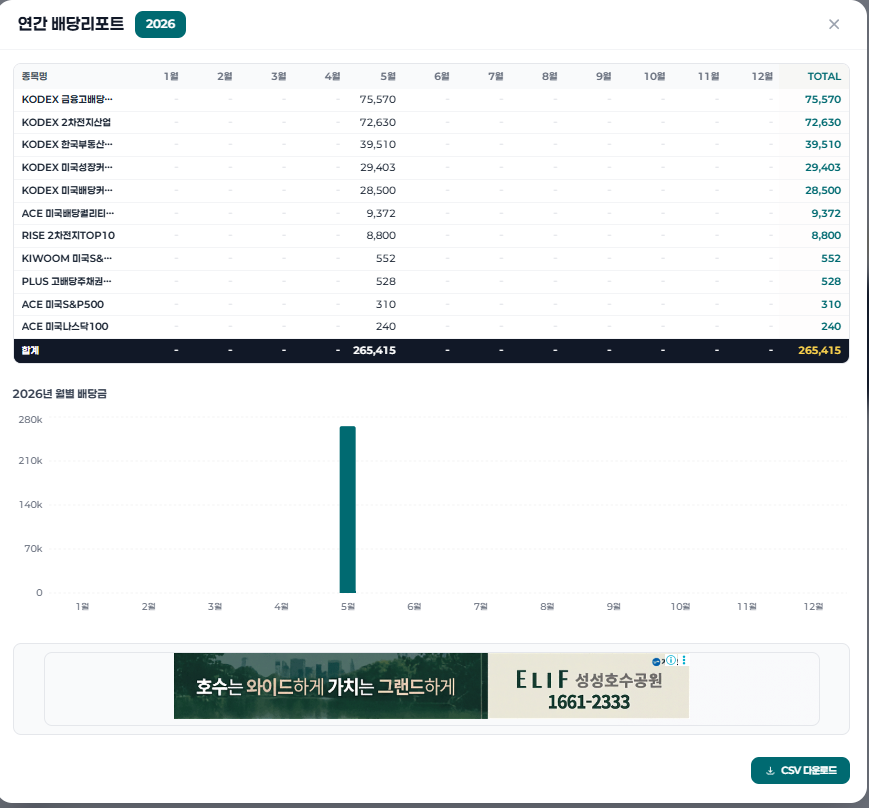869x808 pixels.
Task: Click the 70k y-axis label
Action: tap(33, 548)
